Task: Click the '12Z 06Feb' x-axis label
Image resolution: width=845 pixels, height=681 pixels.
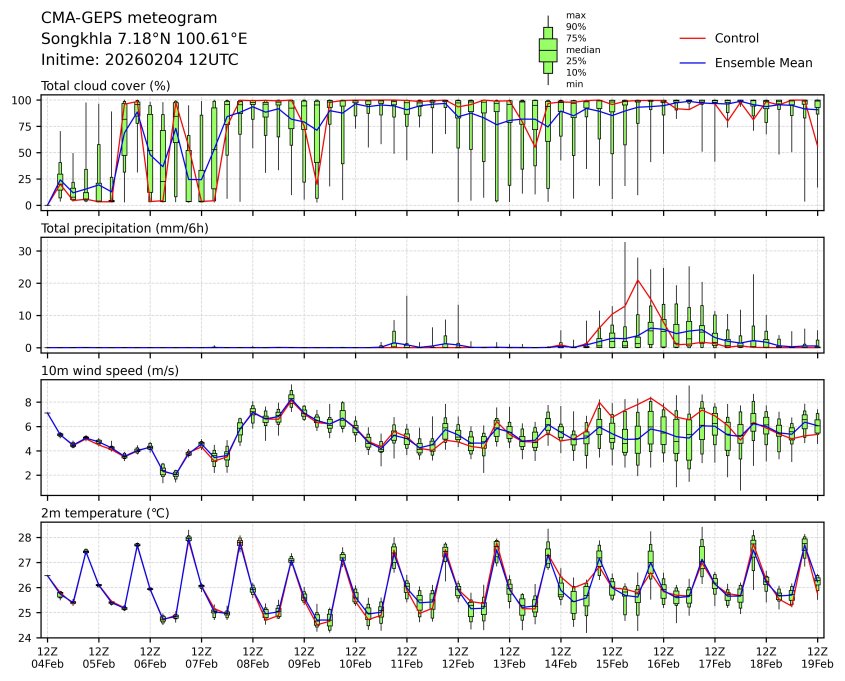Action: 150,657
